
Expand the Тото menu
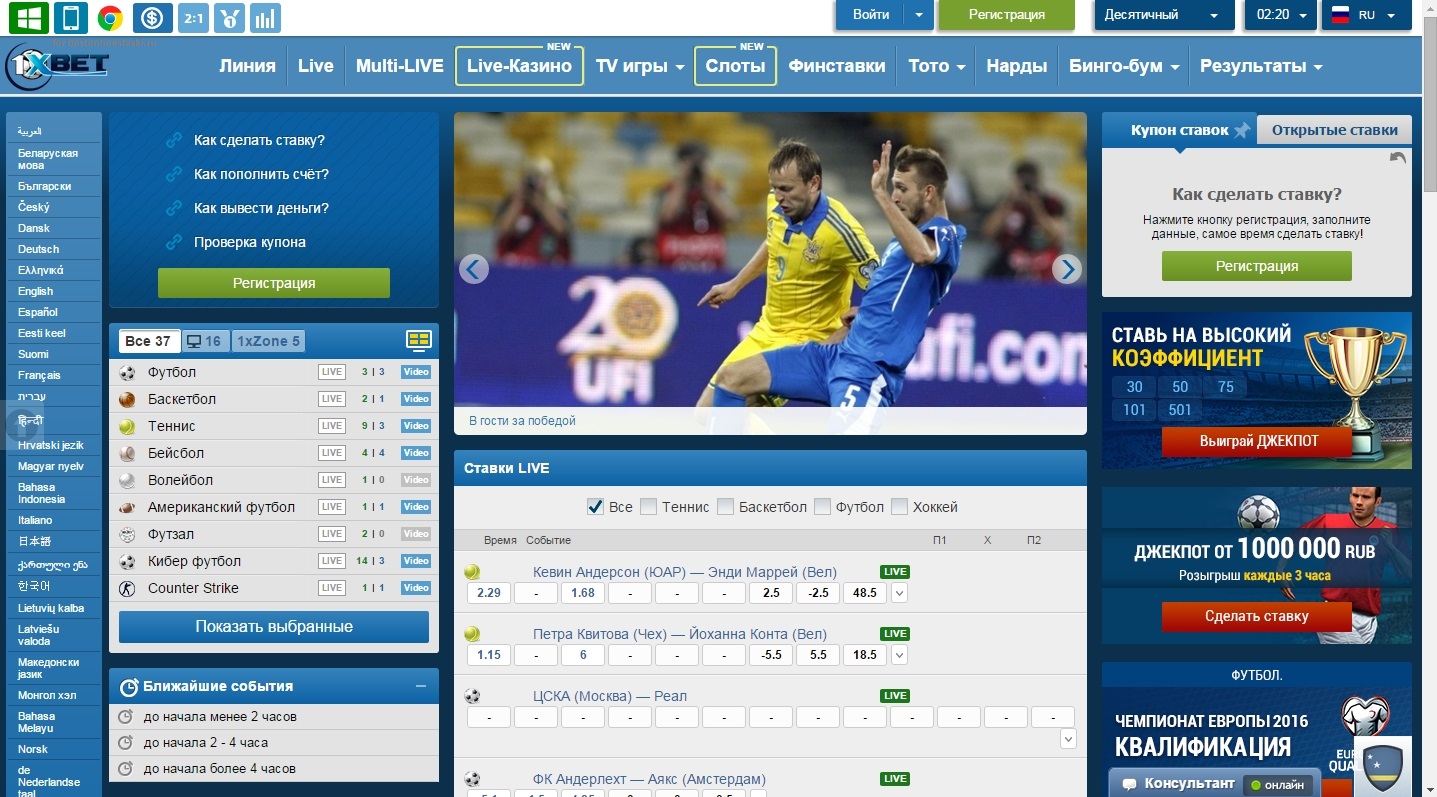pos(937,66)
